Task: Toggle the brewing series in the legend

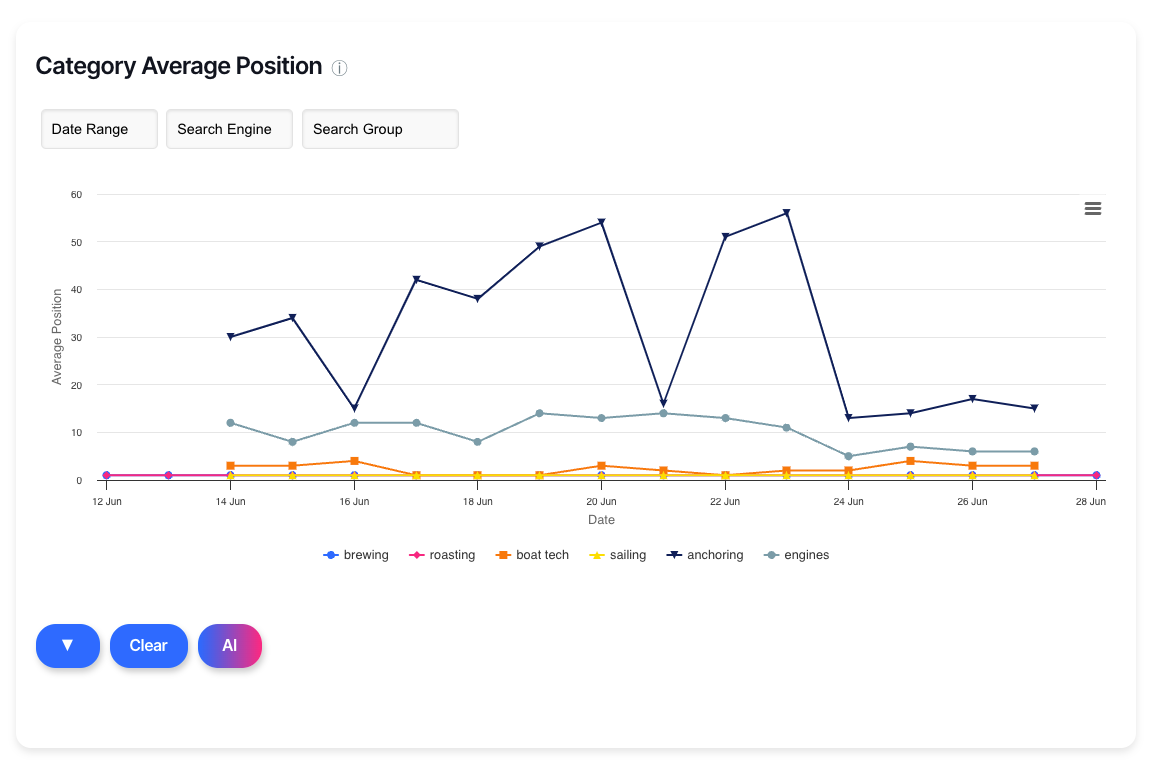Action: [357, 555]
